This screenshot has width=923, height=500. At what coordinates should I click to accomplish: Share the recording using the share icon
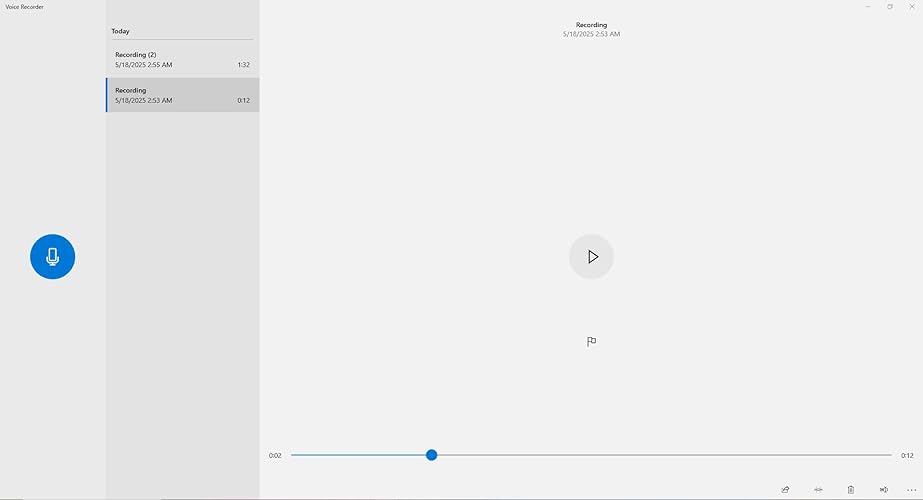tap(785, 489)
